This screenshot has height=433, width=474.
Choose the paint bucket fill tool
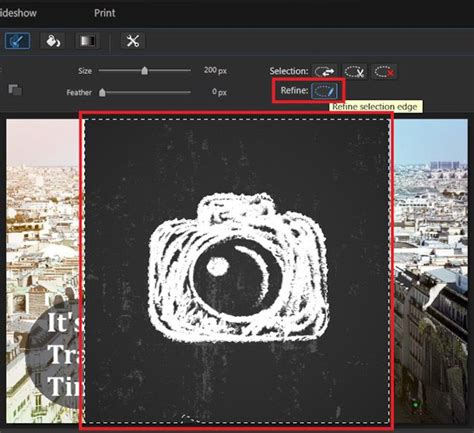[53, 41]
